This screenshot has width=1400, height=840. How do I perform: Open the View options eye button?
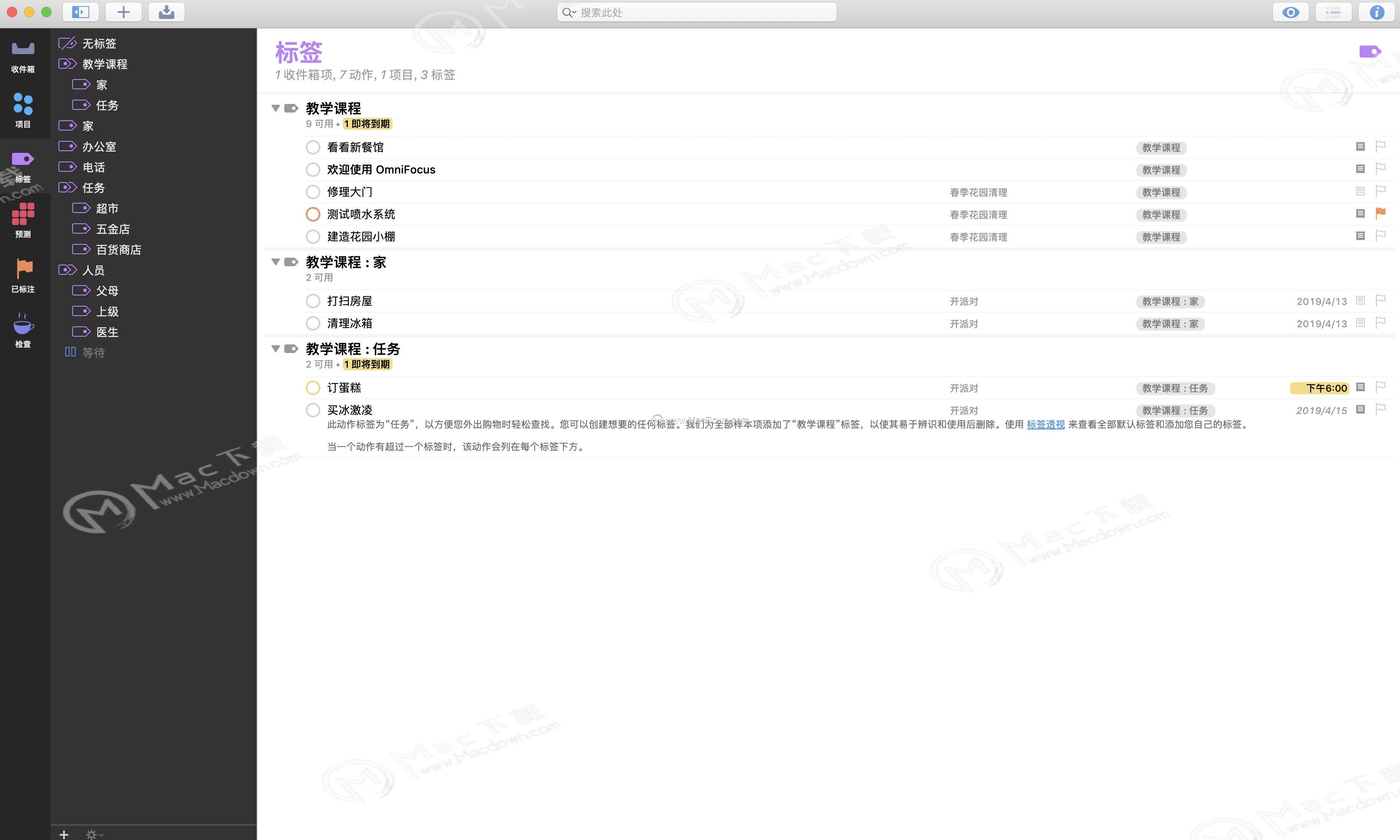coord(1291,12)
